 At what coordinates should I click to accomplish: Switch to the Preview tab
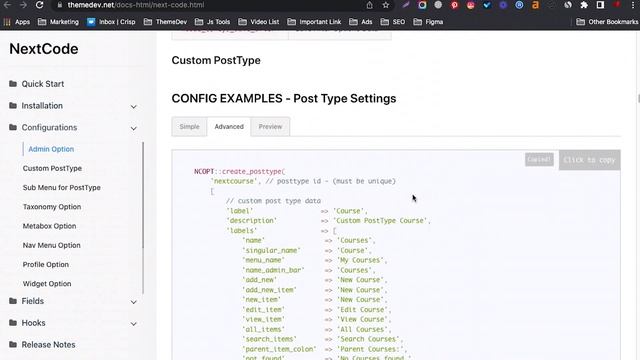click(x=270, y=127)
